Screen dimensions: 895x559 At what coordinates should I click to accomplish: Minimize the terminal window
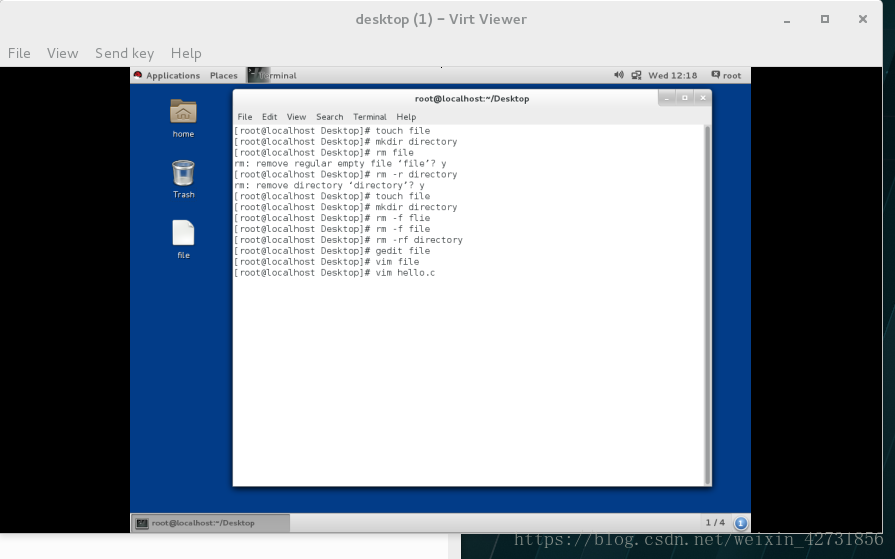[667, 98]
